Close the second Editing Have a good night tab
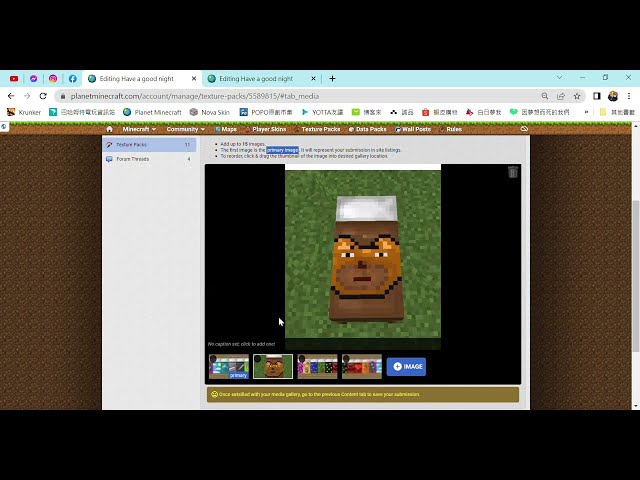The width and height of the screenshot is (640, 480). 313,79
